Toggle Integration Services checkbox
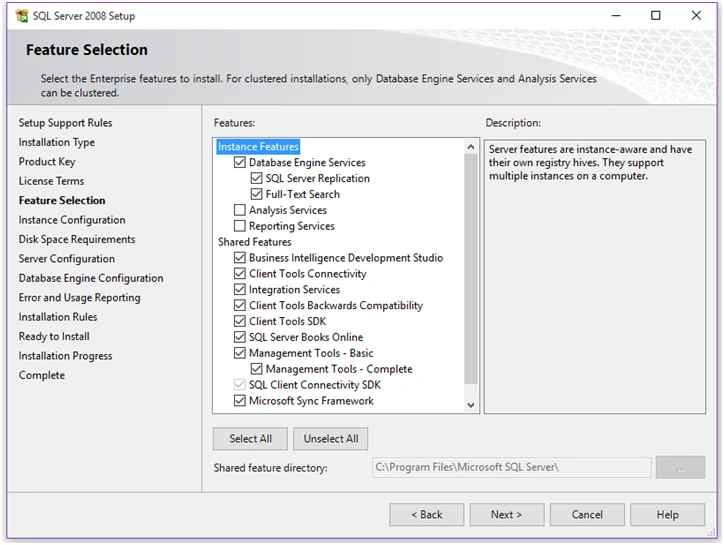724x545 pixels. coord(240,290)
